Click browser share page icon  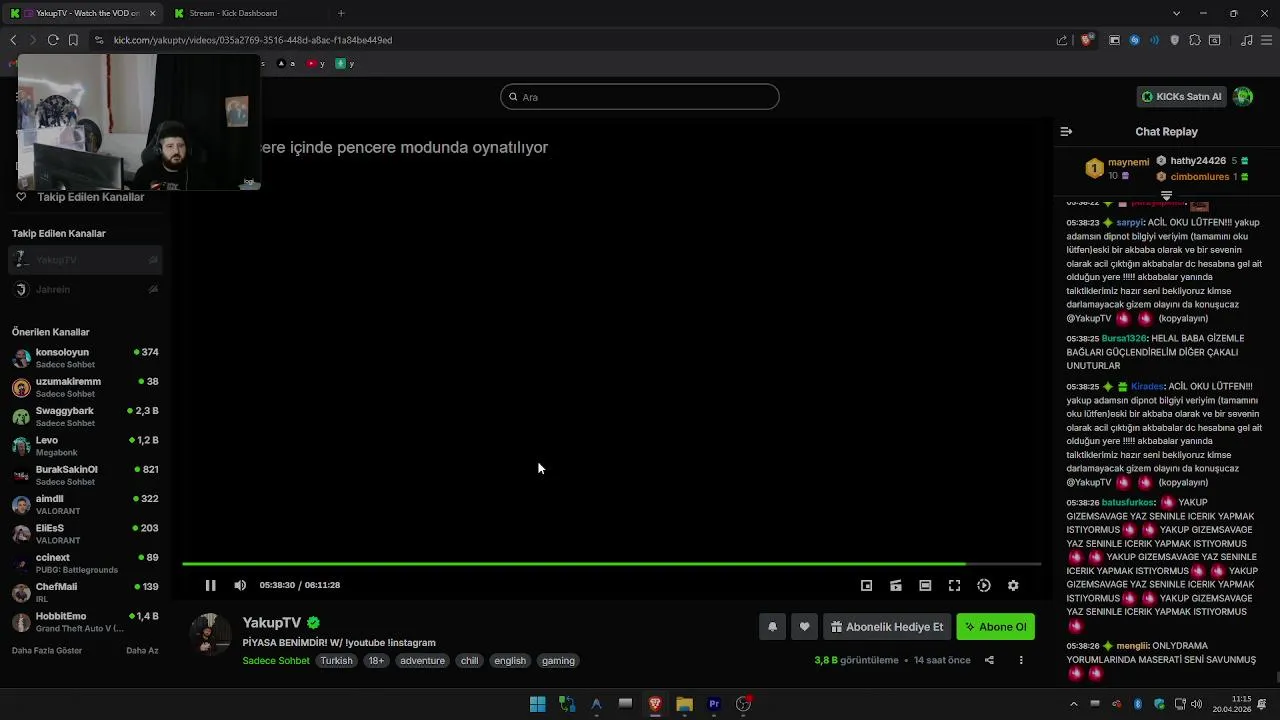pos(1062,40)
